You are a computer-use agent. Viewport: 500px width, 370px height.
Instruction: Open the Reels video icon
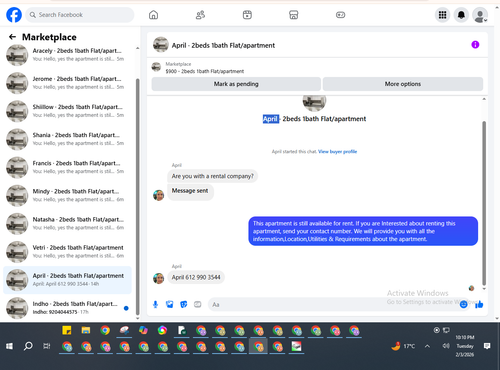pyautogui.click(x=247, y=15)
